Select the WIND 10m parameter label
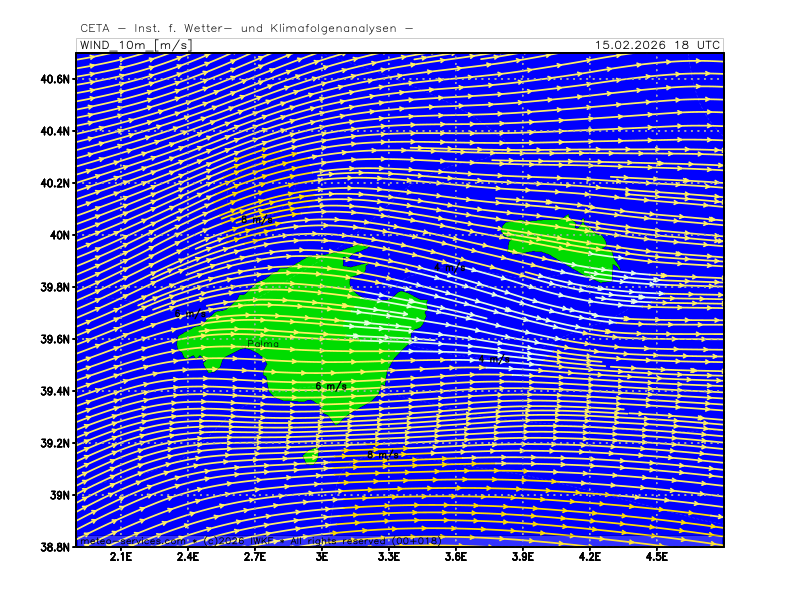This screenshot has height=600, width=800. tap(113, 45)
